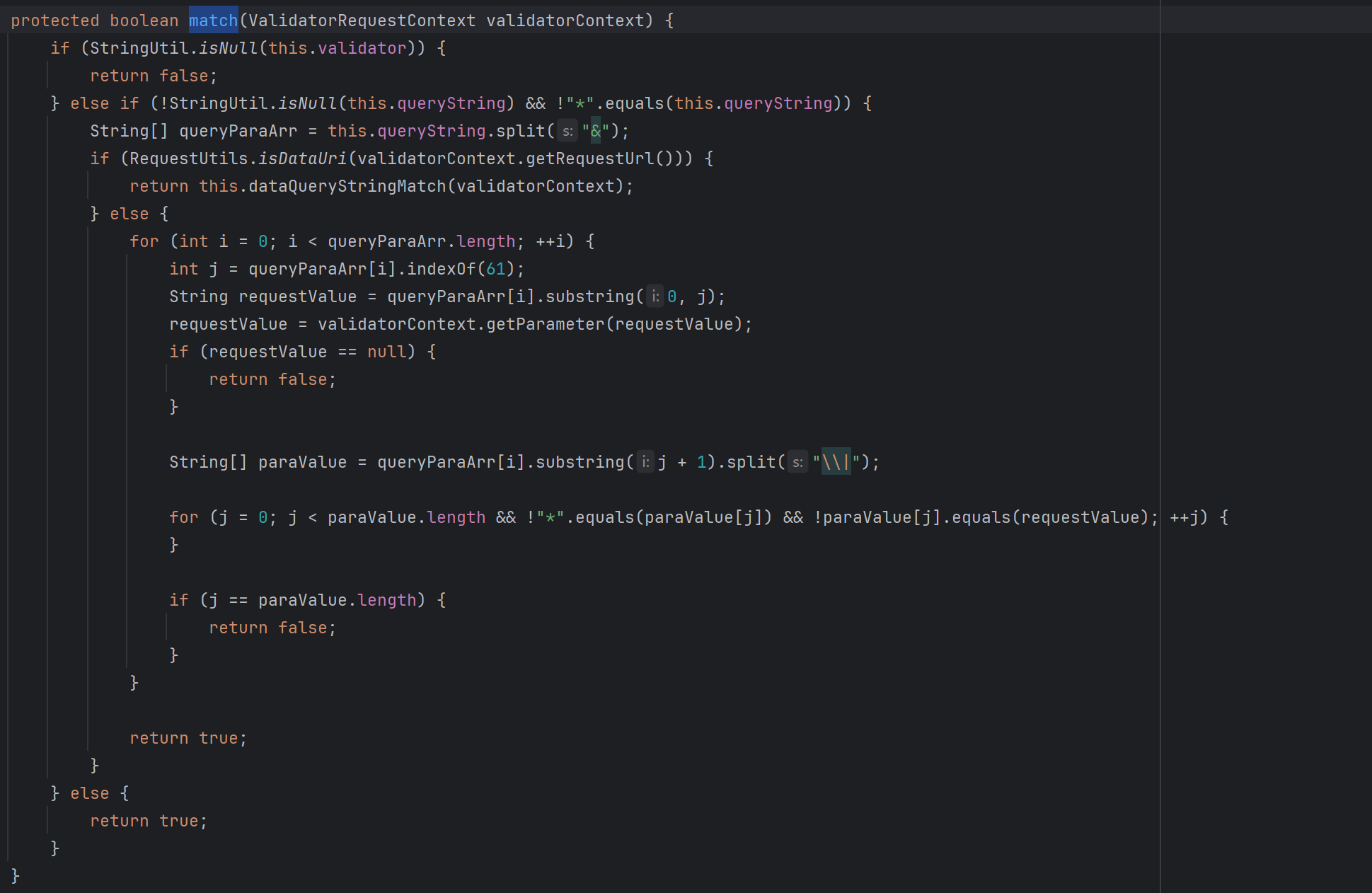Click the queryParaArr variable declaration
Image resolution: width=1372 pixels, height=893 pixels.
[238, 131]
